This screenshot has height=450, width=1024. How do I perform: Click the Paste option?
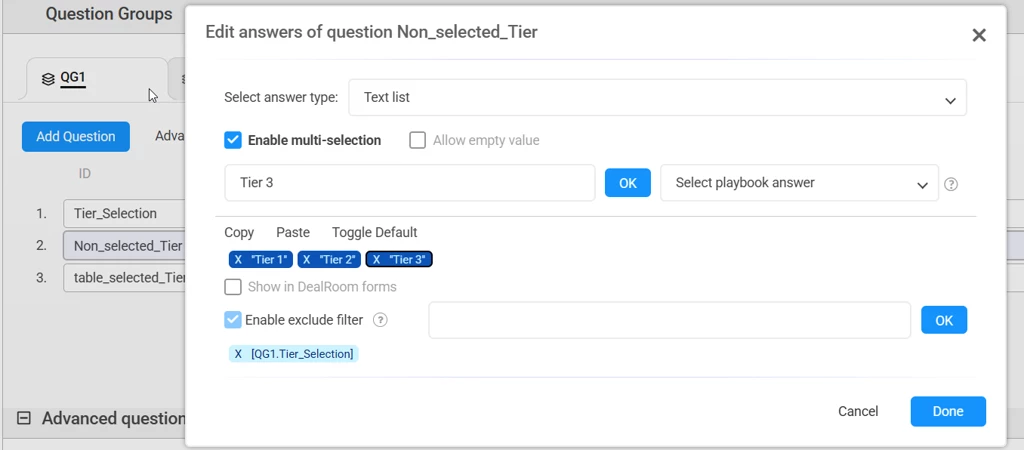point(293,232)
